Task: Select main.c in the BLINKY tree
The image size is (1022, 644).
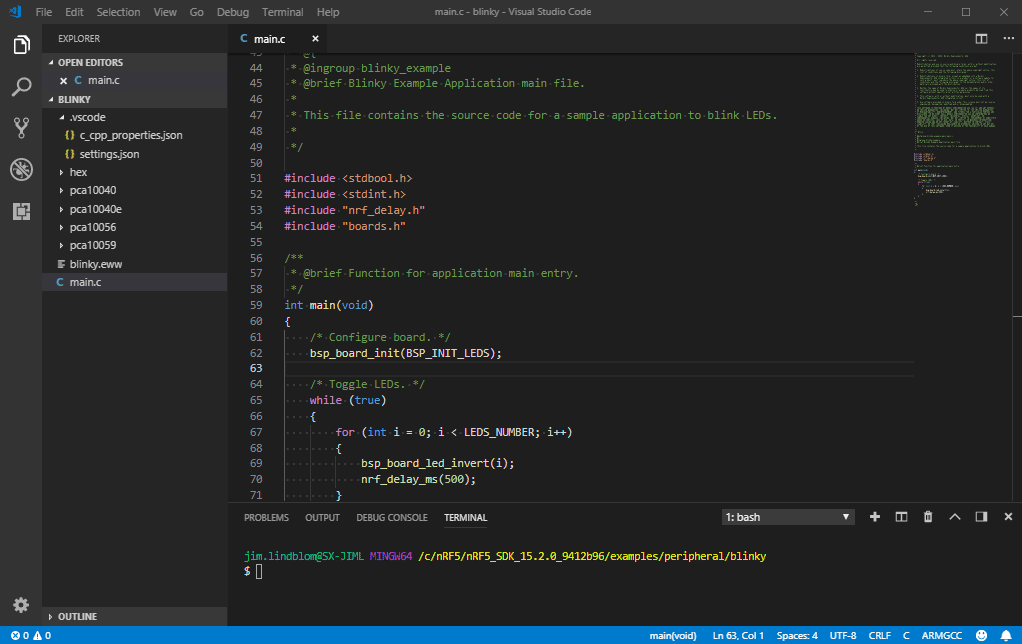Action: pyautogui.click(x=134, y=282)
